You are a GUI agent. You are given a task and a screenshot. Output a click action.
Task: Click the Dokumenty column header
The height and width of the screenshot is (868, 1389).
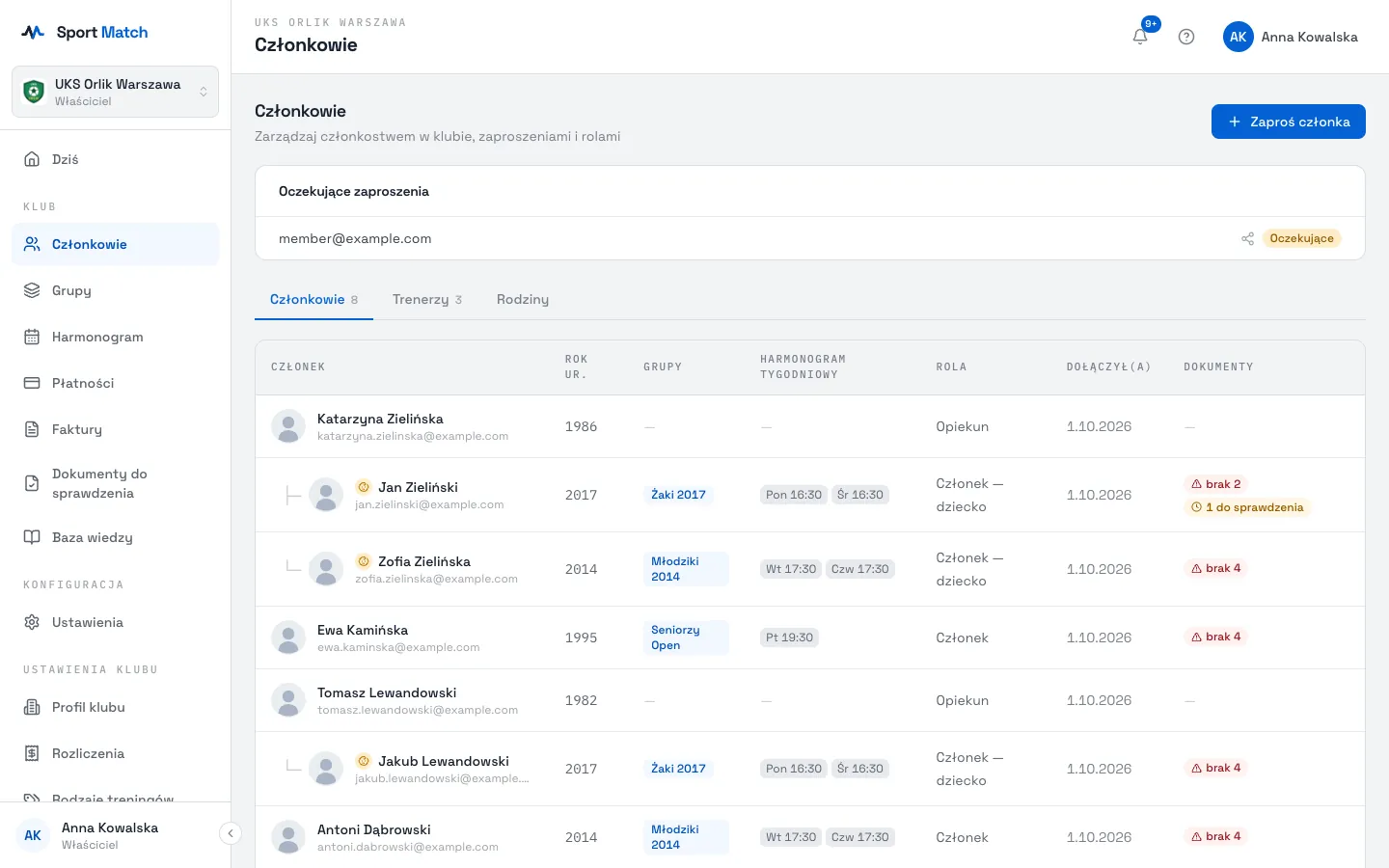point(1218,366)
